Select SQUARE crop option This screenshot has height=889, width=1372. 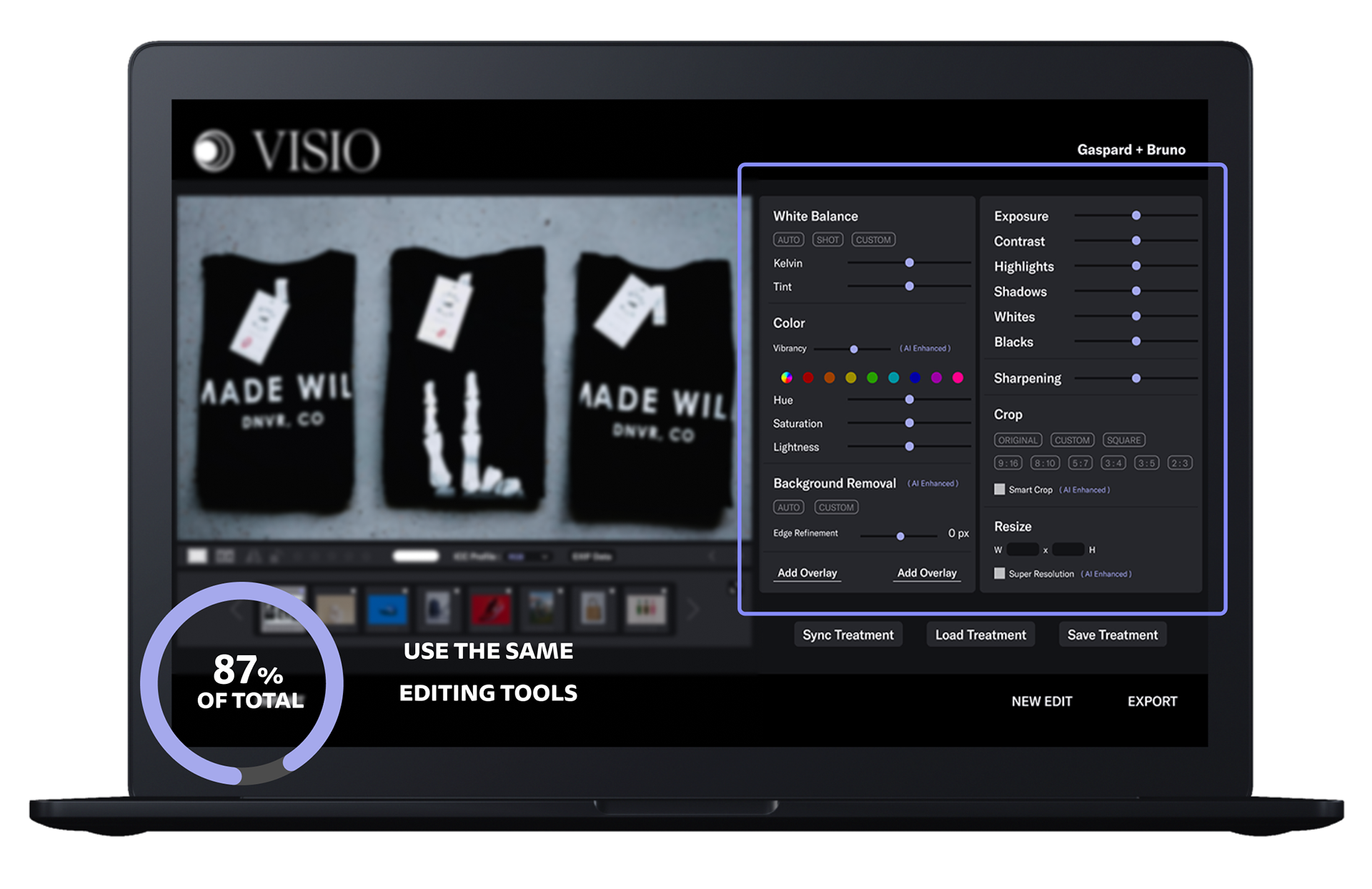coord(1123,440)
